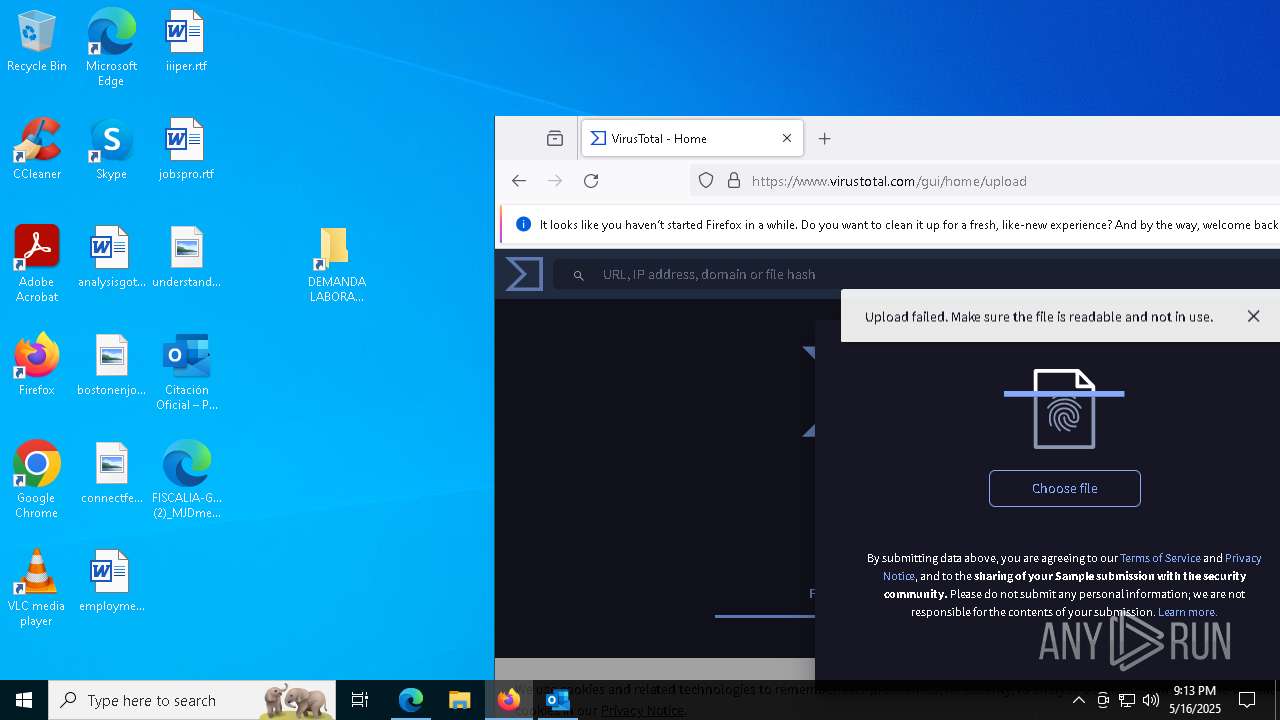
Task: Click the Firefox forward arrow button
Action: point(555,181)
